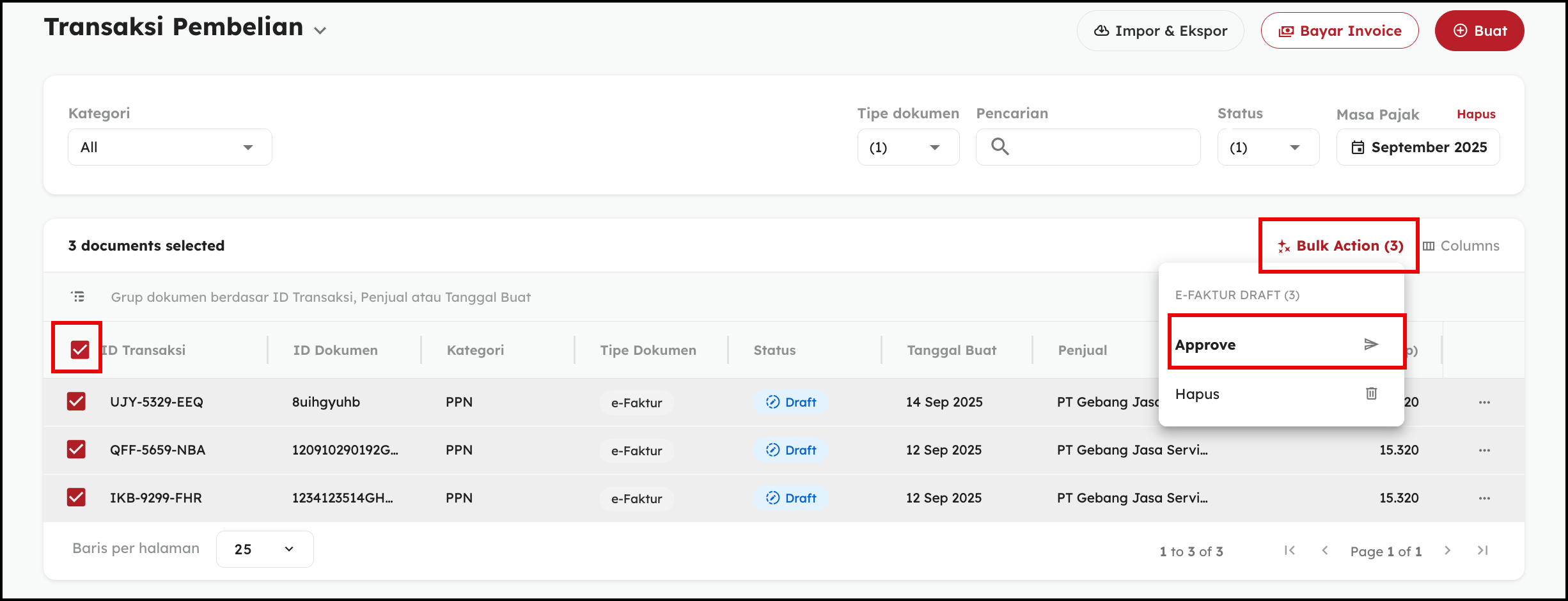Uncheck the select-all header checkbox
1568x601 pixels.
80,350
